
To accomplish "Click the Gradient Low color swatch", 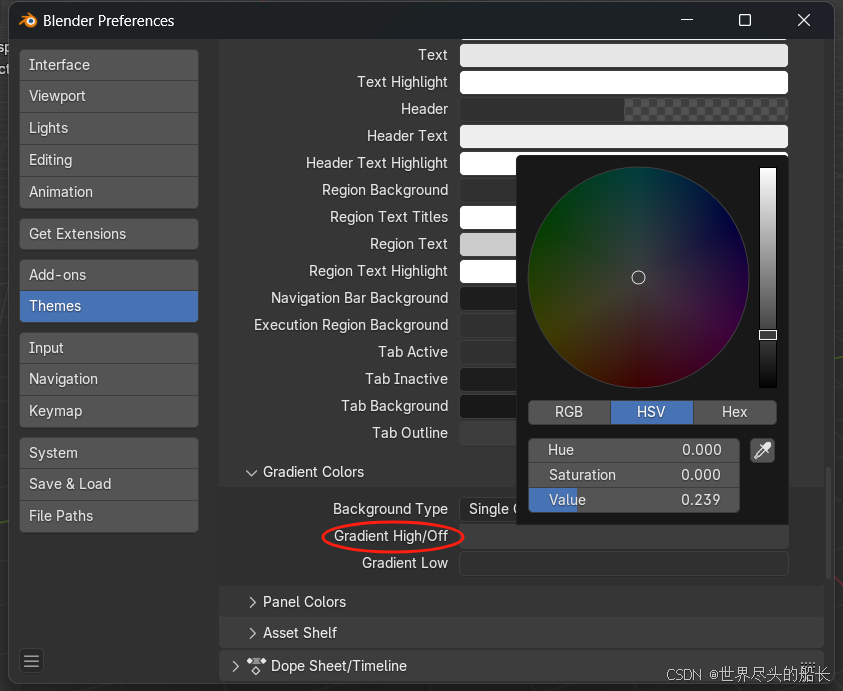I will [x=624, y=564].
